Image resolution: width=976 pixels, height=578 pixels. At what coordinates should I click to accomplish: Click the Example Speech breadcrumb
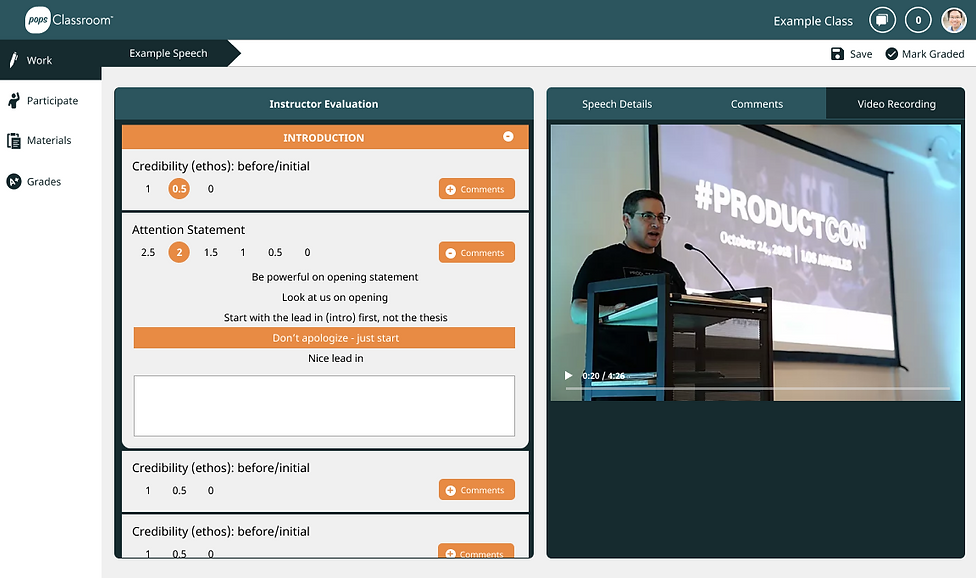click(x=168, y=53)
